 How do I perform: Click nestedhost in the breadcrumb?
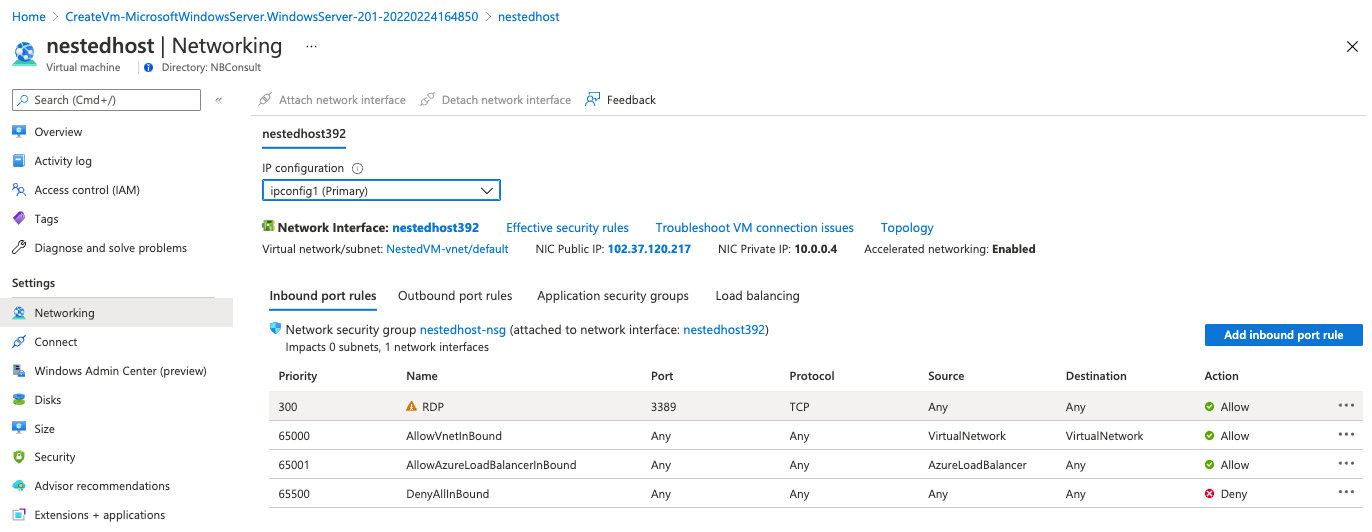pos(528,17)
